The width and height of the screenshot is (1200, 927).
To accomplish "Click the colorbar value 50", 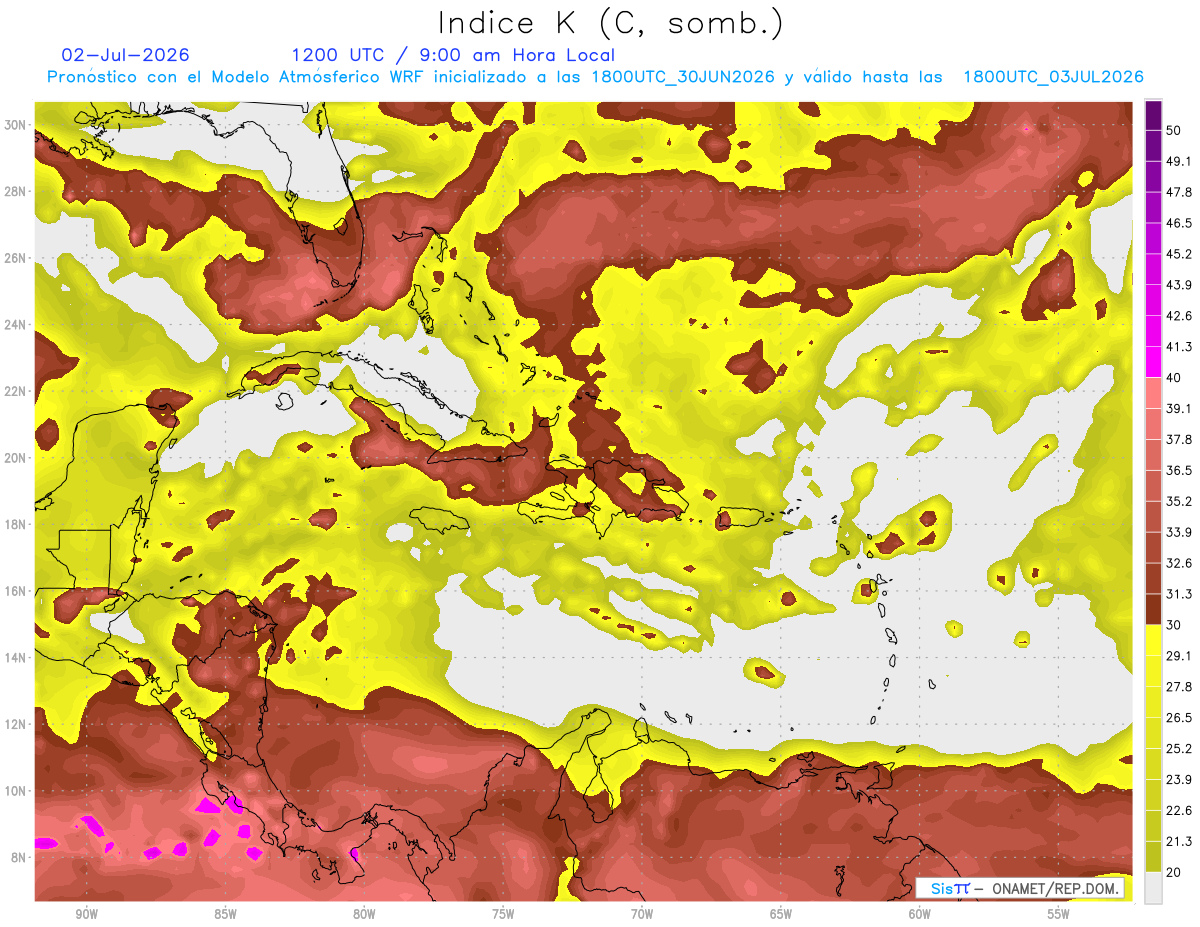I will pos(1174,131).
